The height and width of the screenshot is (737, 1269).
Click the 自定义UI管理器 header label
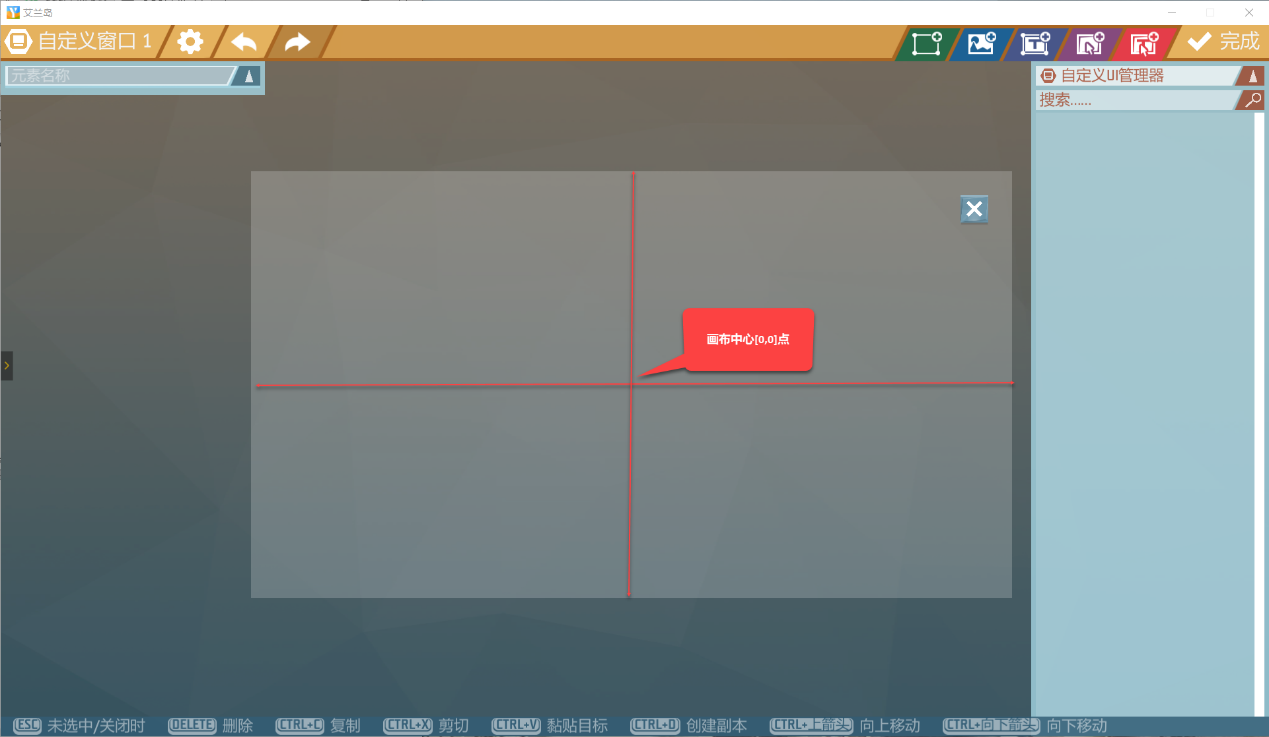pos(1112,76)
